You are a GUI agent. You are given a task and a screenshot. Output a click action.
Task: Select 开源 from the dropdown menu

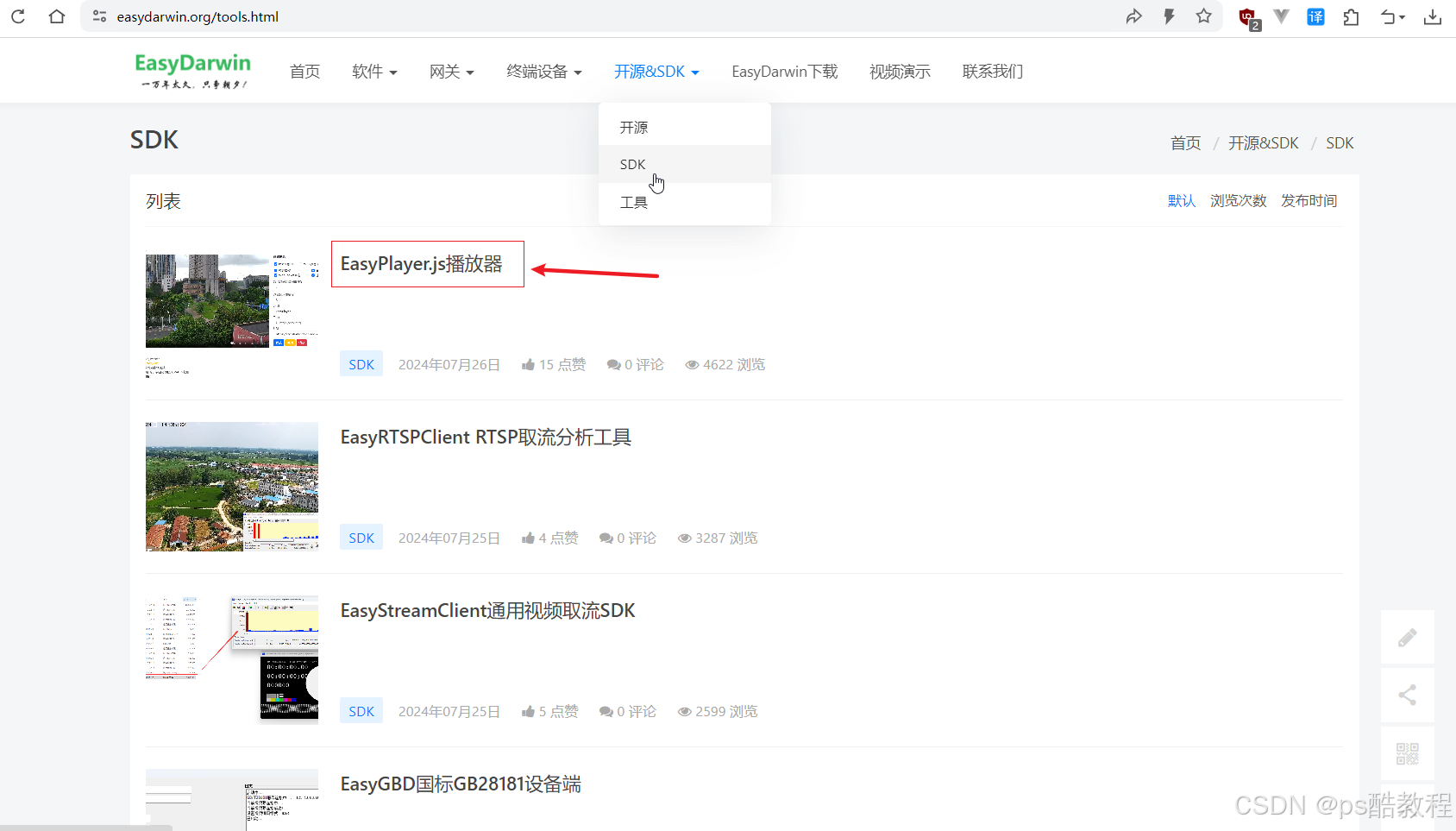[x=685, y=127]
